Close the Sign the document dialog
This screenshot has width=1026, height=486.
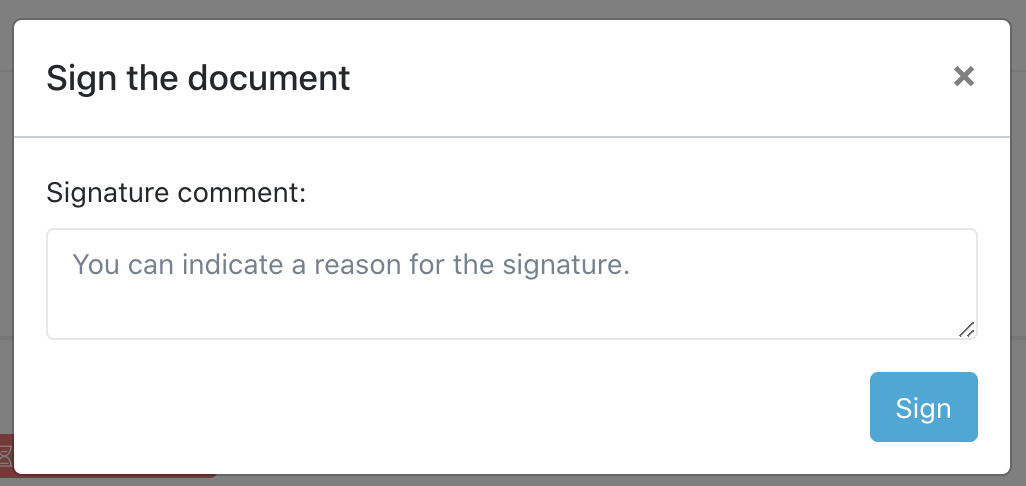(x=964, y=77)
